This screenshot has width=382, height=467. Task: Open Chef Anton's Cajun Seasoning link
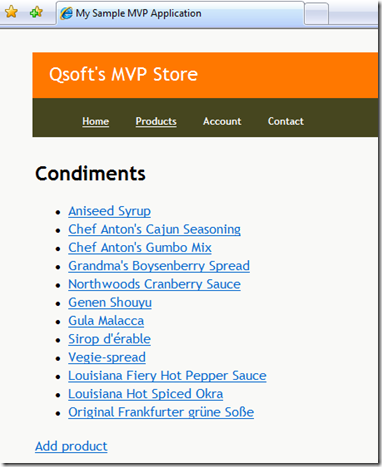(154, 229)
